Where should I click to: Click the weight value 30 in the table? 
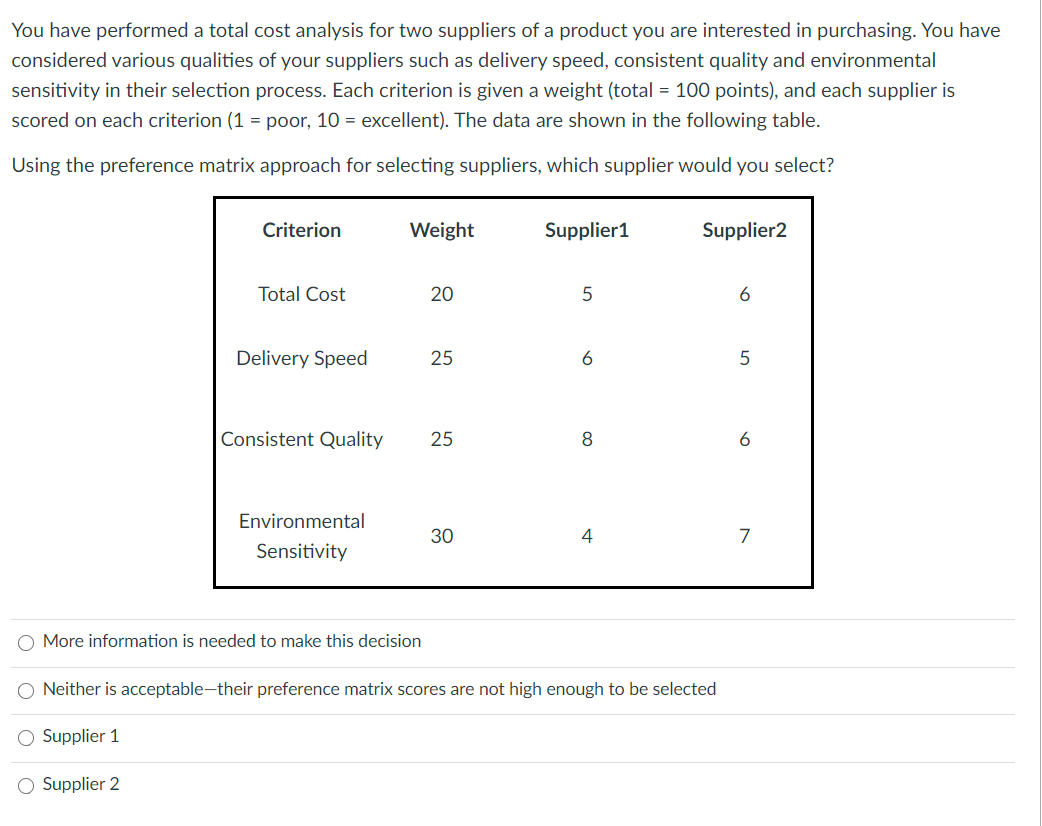(x=441, y=536)
